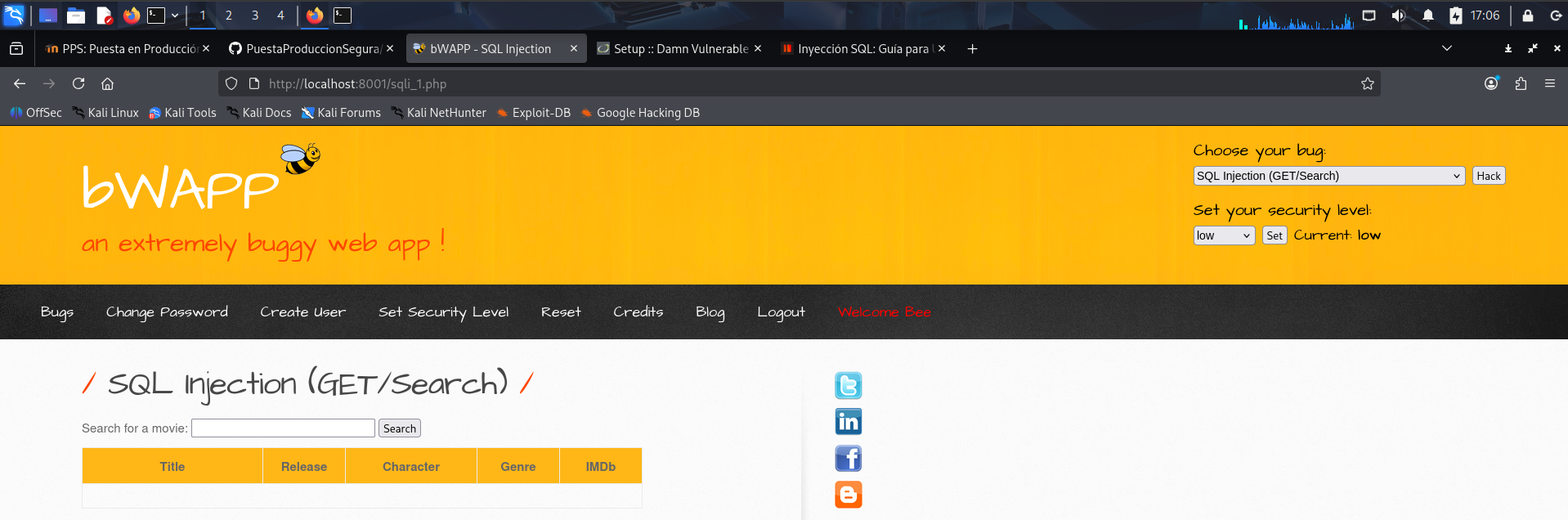The width and height of the screenshot is (1568, 520).
Task: Switch to workspace 4
Action: pyautogui.click(x=280, y=15)
